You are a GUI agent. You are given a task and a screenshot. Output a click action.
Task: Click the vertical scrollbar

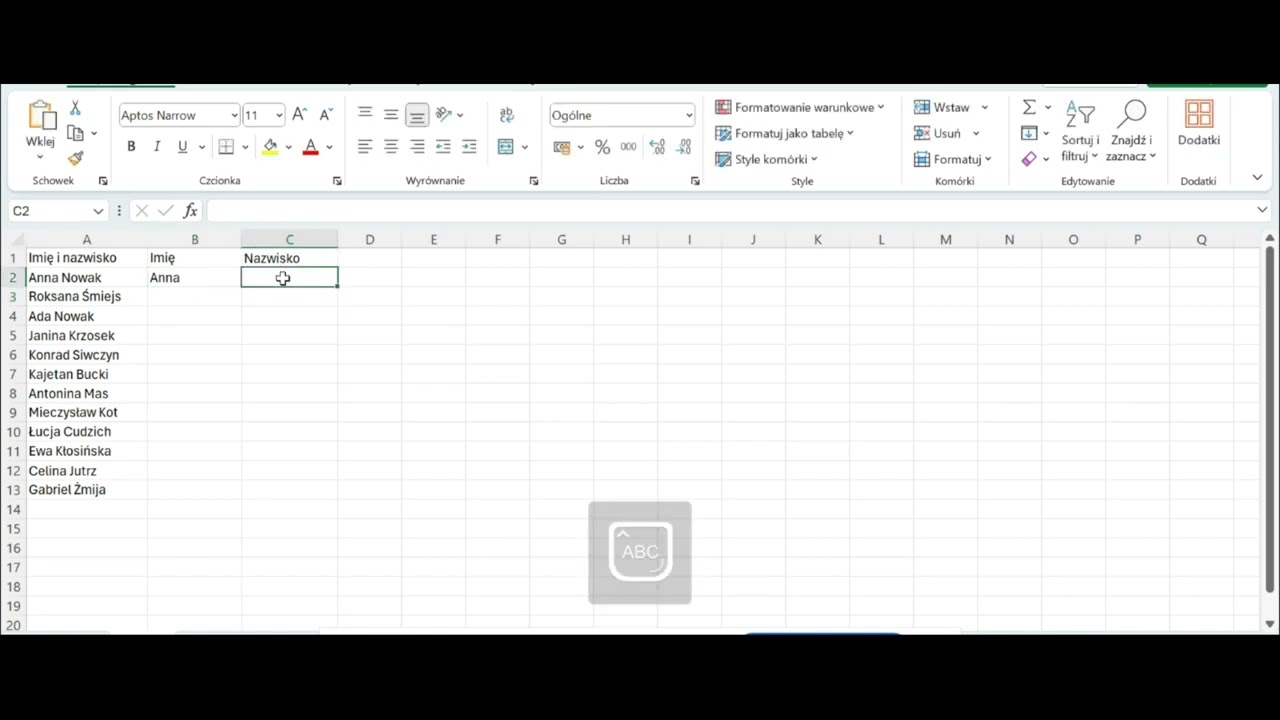pyautogui.click(x=1270, y=420)
